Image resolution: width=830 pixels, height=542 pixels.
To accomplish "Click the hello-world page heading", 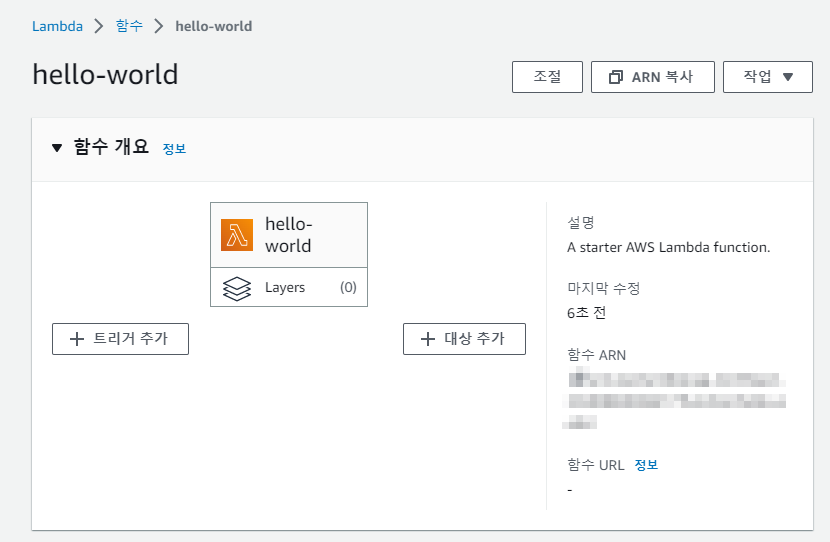I will click(x=105, y=74).
